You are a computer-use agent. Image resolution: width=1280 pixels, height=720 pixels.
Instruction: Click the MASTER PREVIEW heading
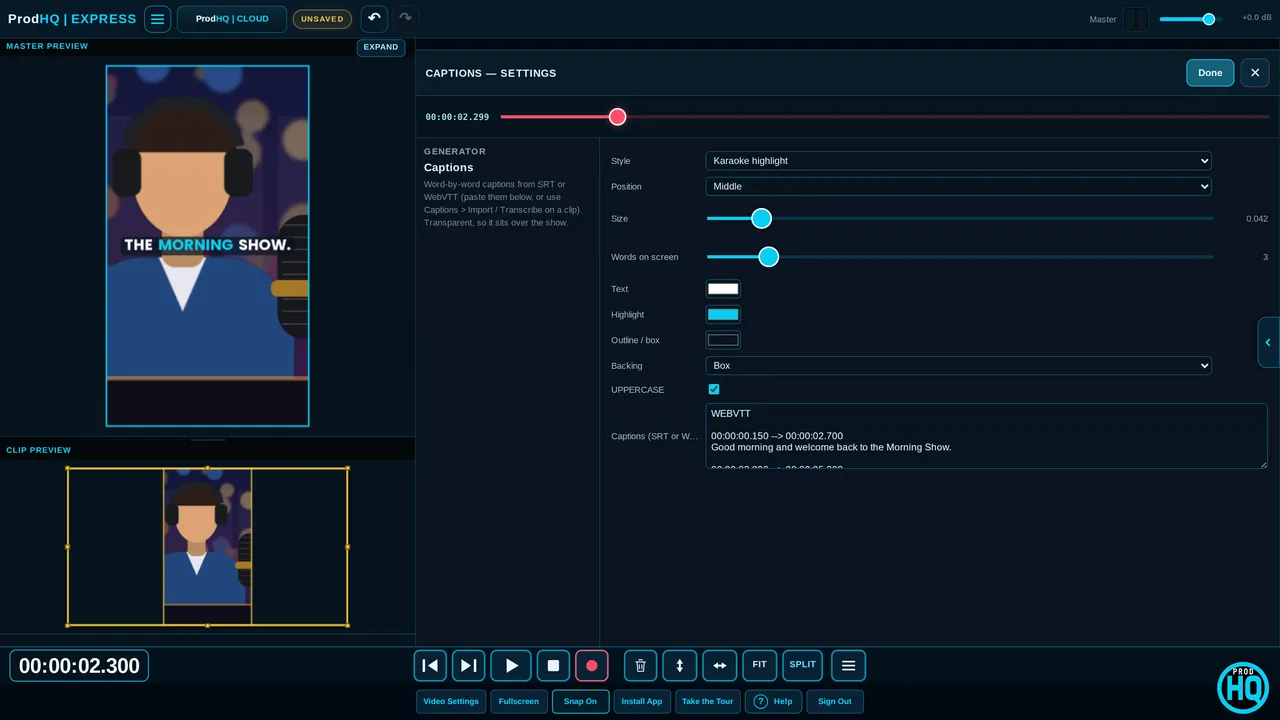click(47, 46)
